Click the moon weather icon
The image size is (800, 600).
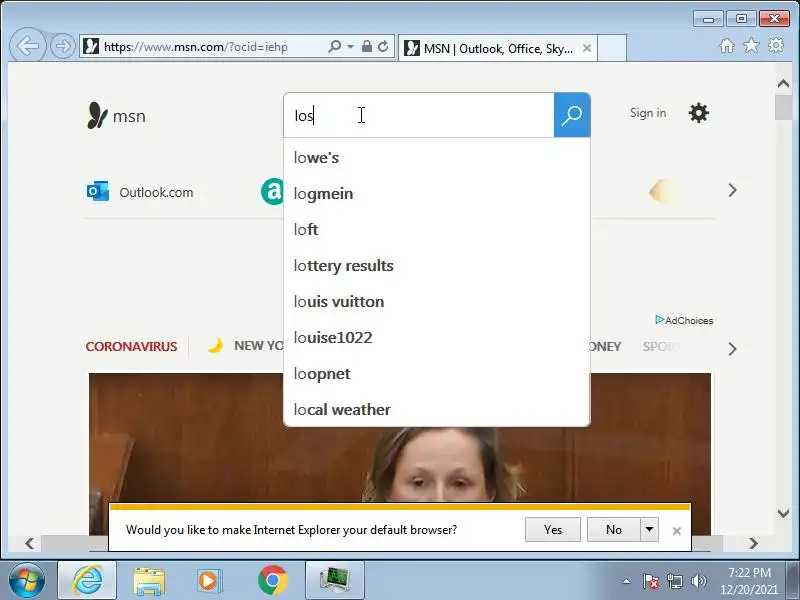tap(215, 345)
